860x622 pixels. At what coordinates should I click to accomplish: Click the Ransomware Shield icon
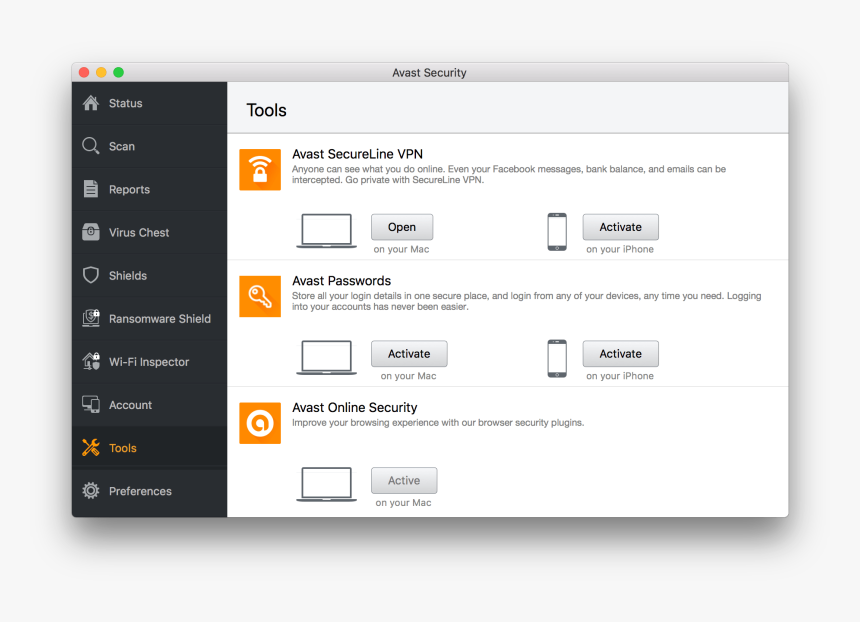point(90,318)
